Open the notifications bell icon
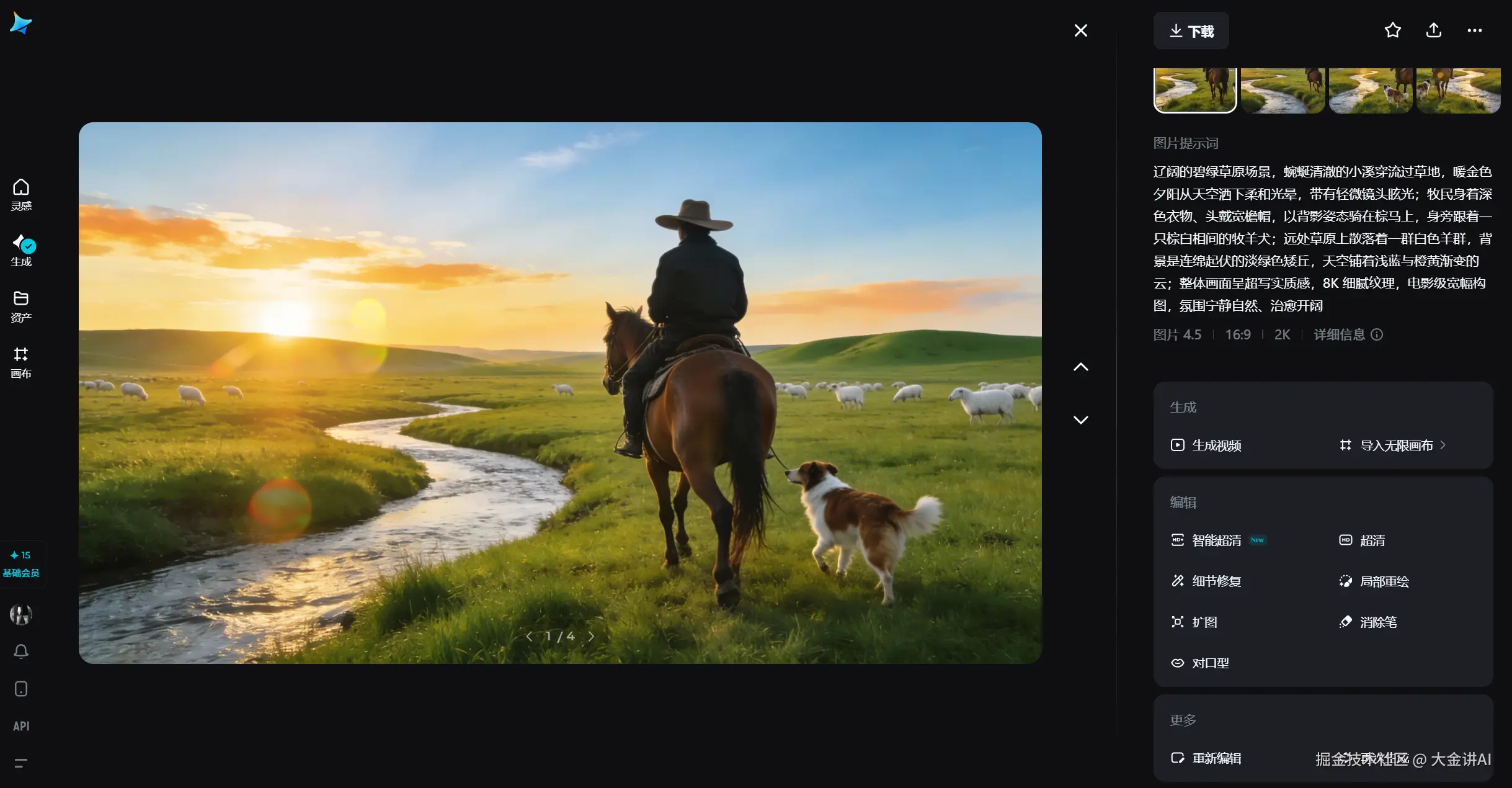 pyautogui.click(x=21, y=651)
